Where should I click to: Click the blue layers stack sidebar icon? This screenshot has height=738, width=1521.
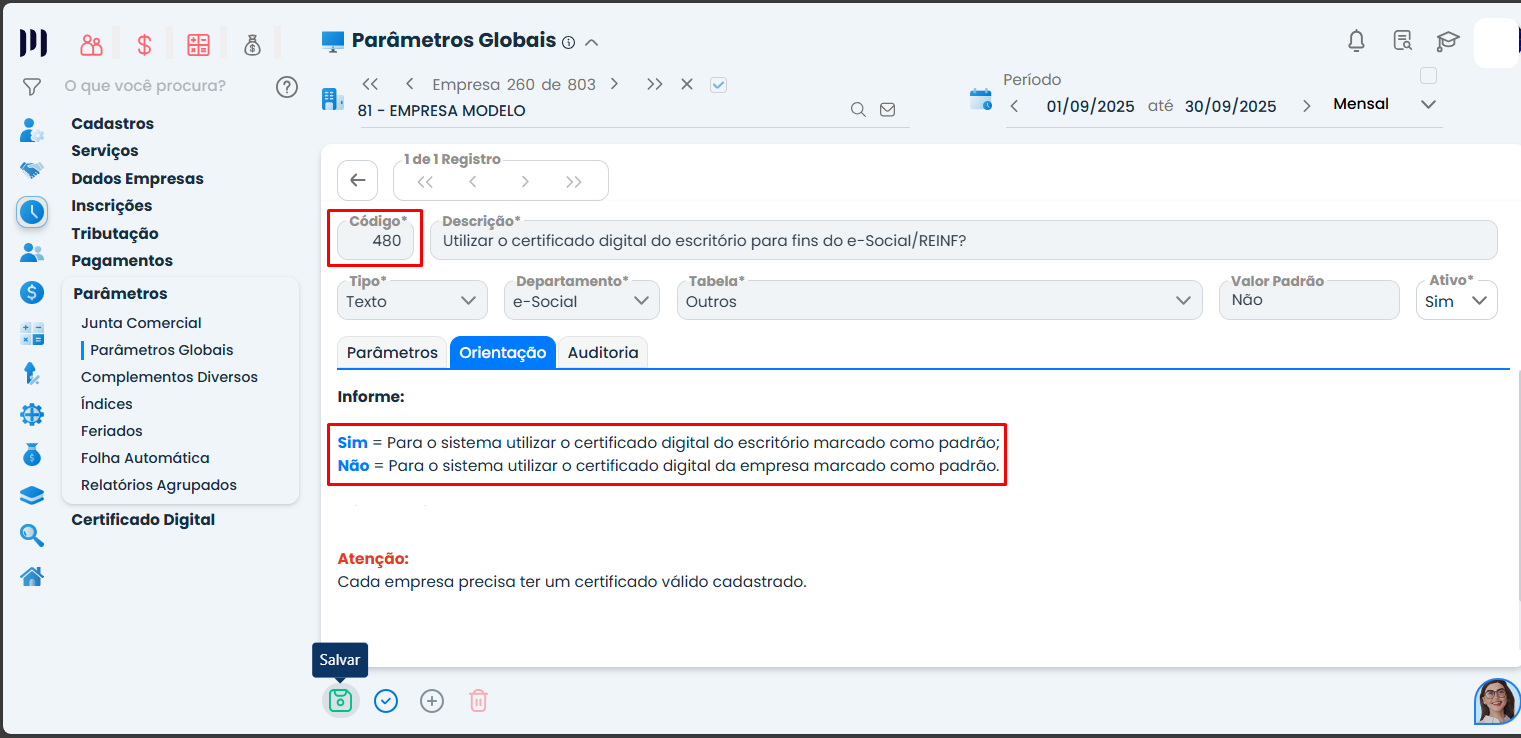(x=32, y=496)
